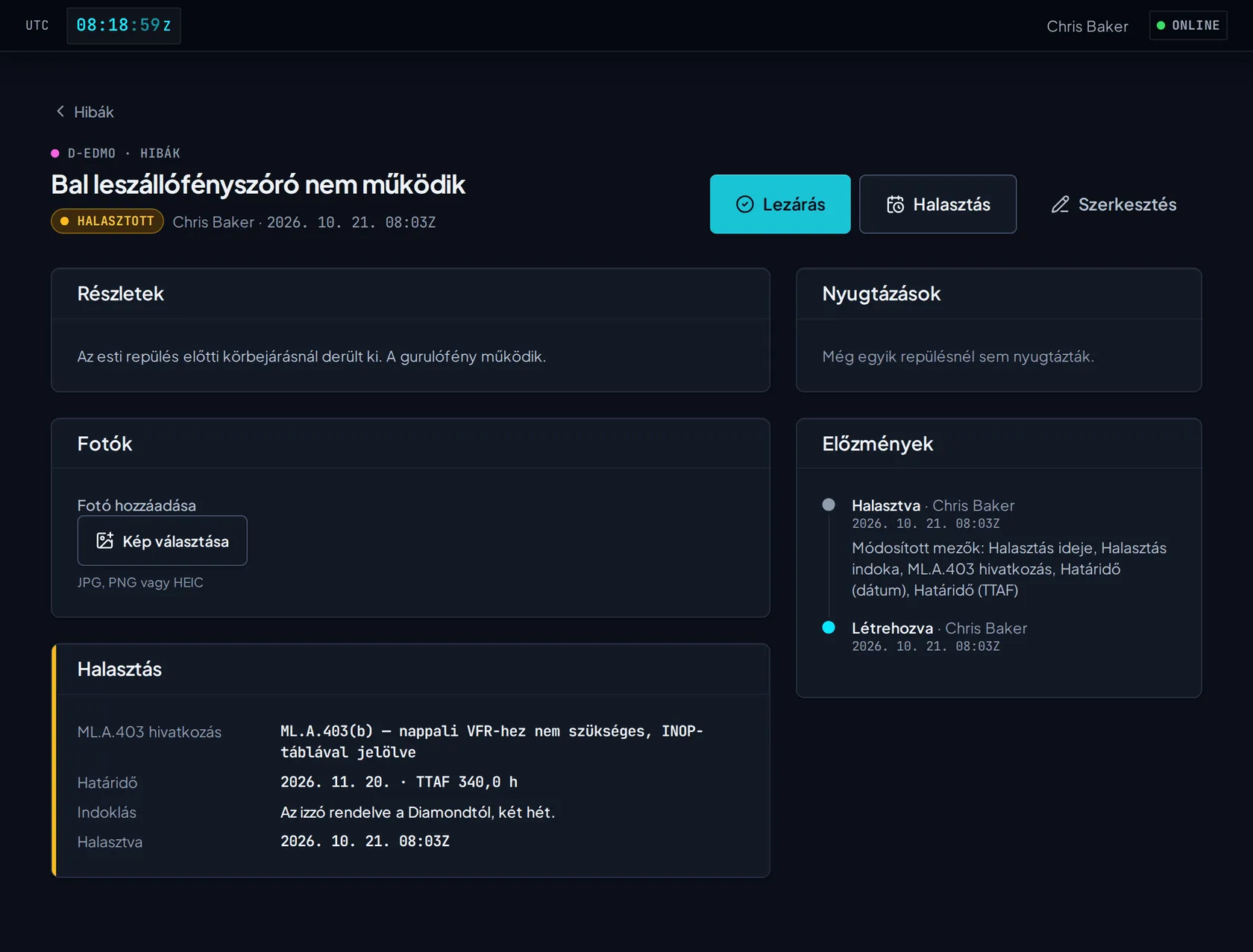
Task: Click the ML.A.403(b) reference value
Action: click(492, 741)
